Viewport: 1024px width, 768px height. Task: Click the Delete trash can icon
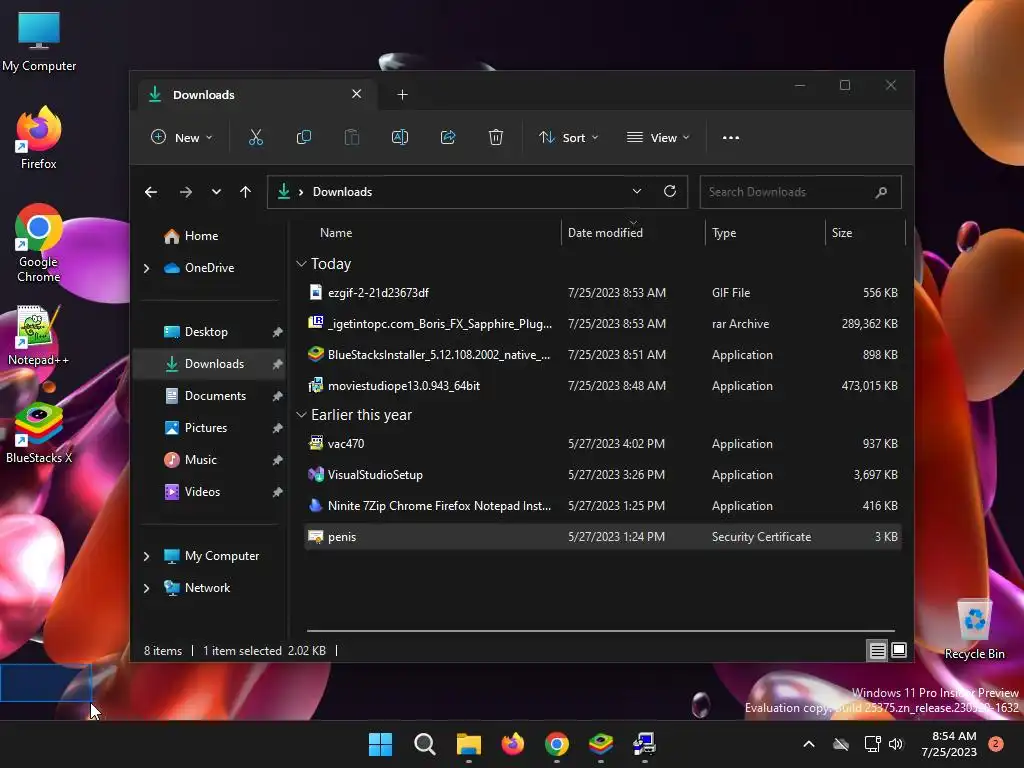pyautogui.click(x=496, y=138)
